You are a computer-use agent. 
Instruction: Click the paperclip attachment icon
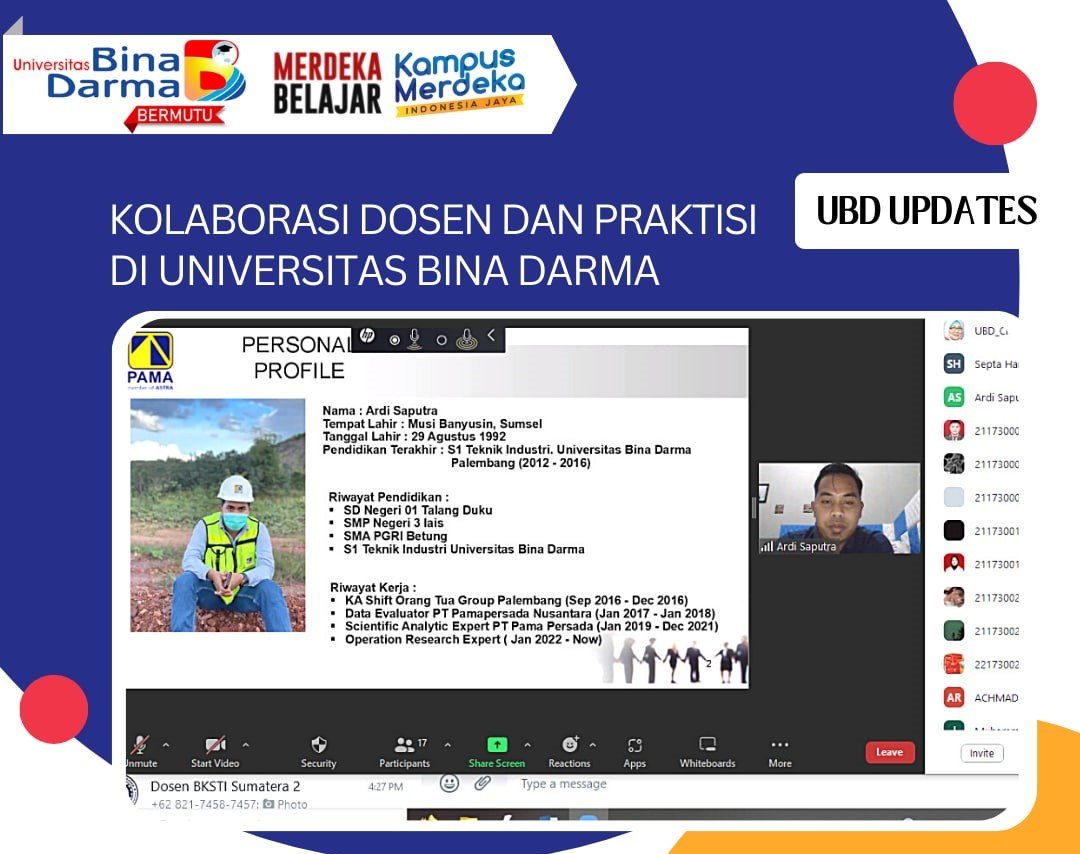(482, 783)
